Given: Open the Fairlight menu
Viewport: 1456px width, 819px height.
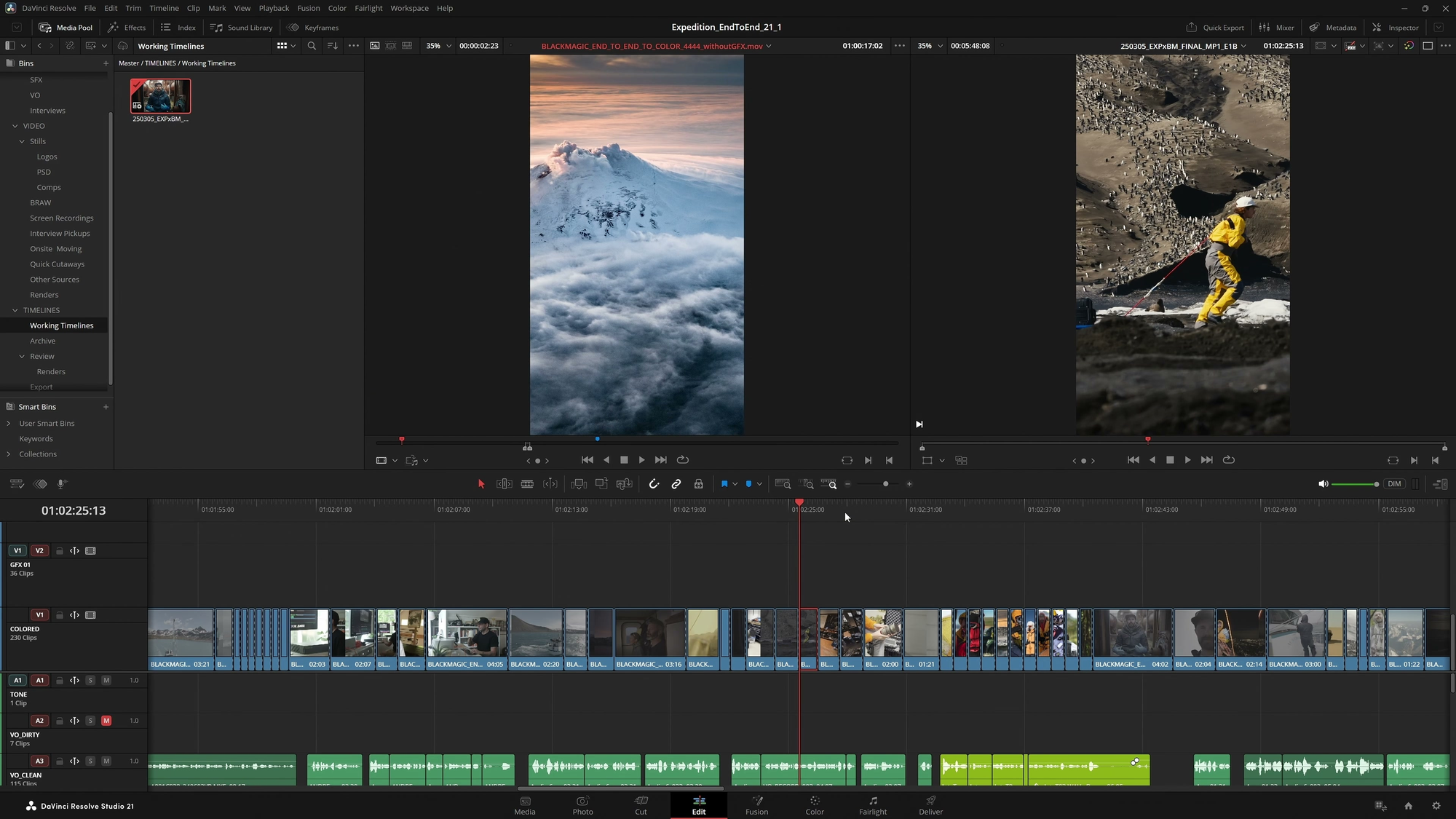Looking at the screenshot, I should pyautogui.click(x=368, y=8).
